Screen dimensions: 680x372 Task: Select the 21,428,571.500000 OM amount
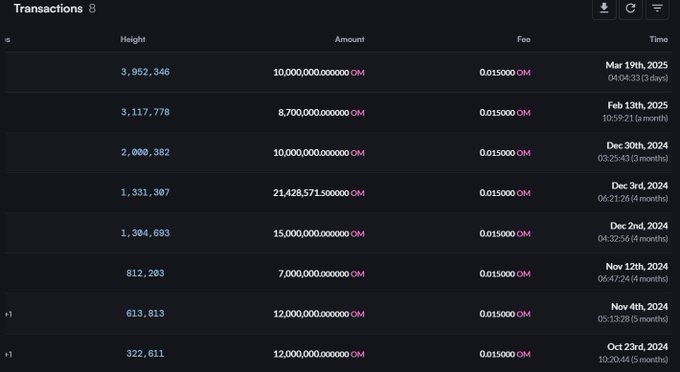coord(319,193)
